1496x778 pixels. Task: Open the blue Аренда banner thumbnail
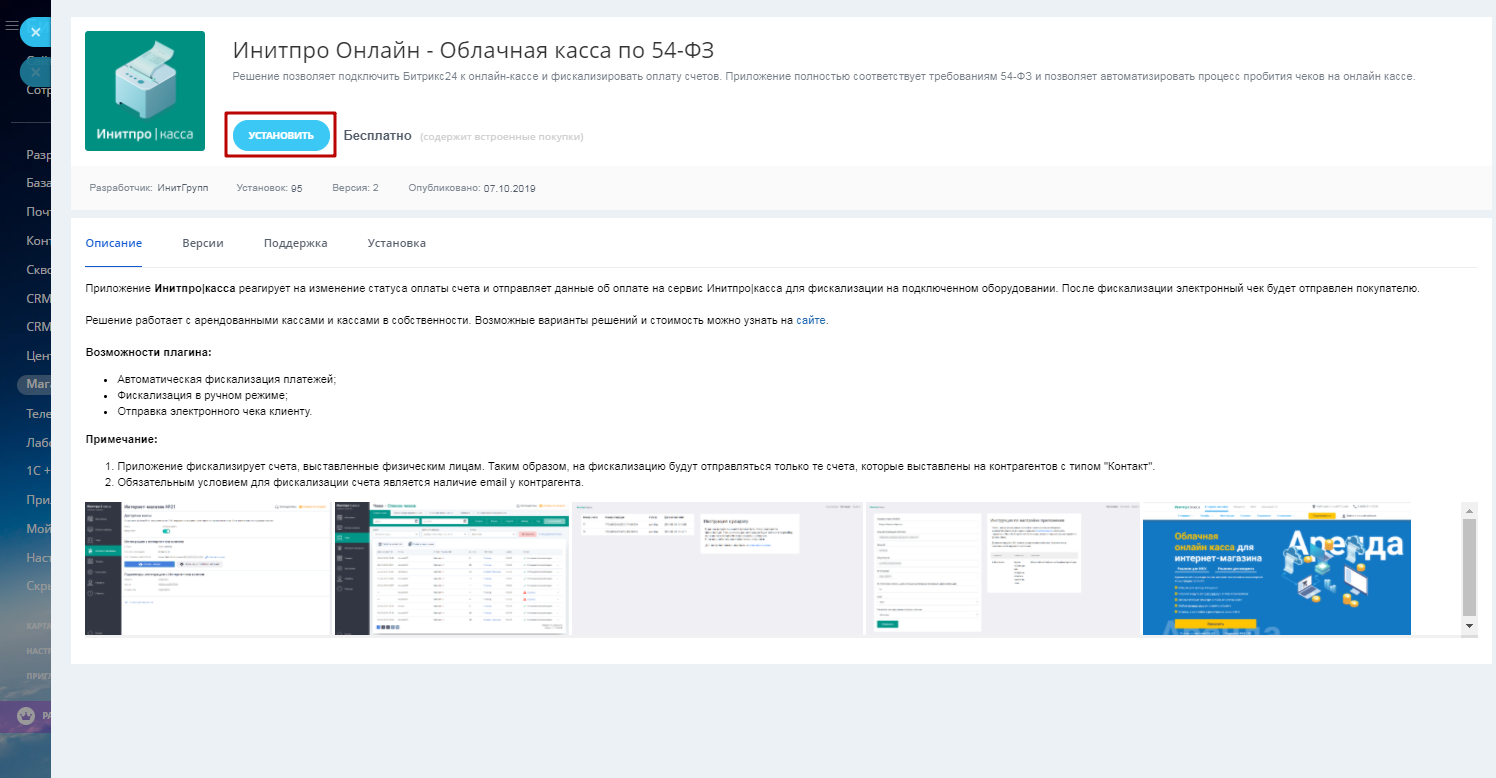1277,568
